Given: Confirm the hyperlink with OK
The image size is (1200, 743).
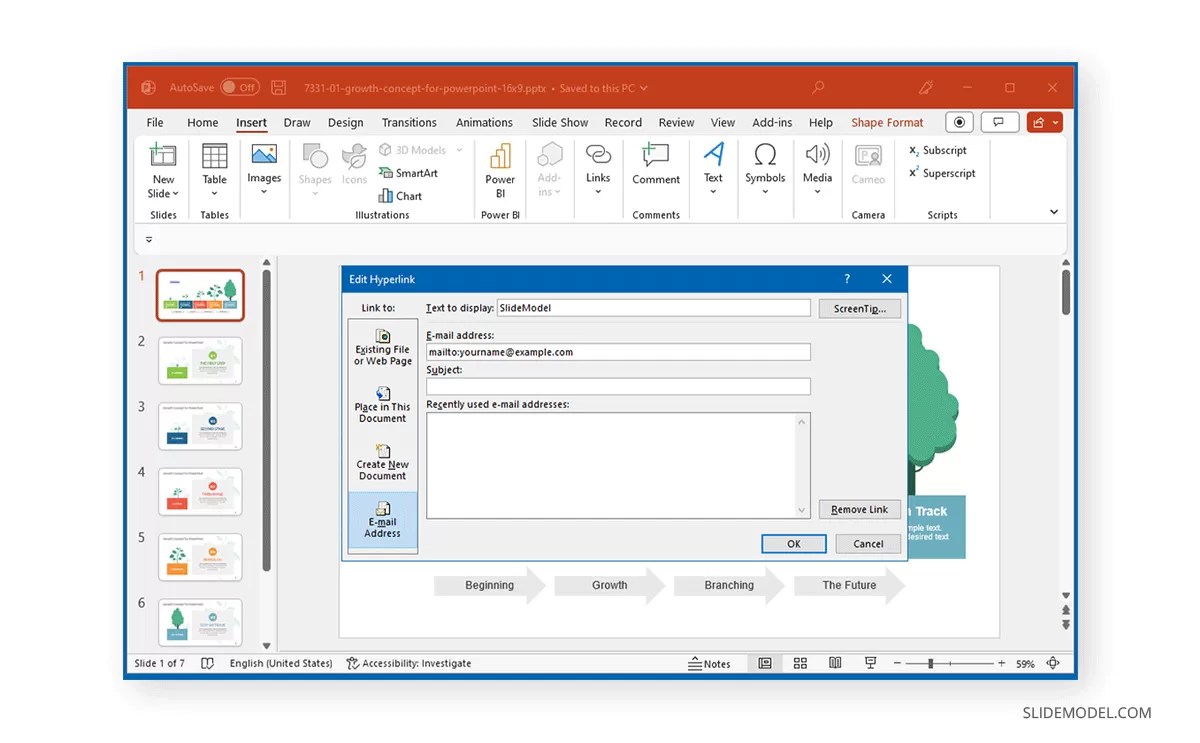Looking at the screenshot, I should [x=793, y=543].
